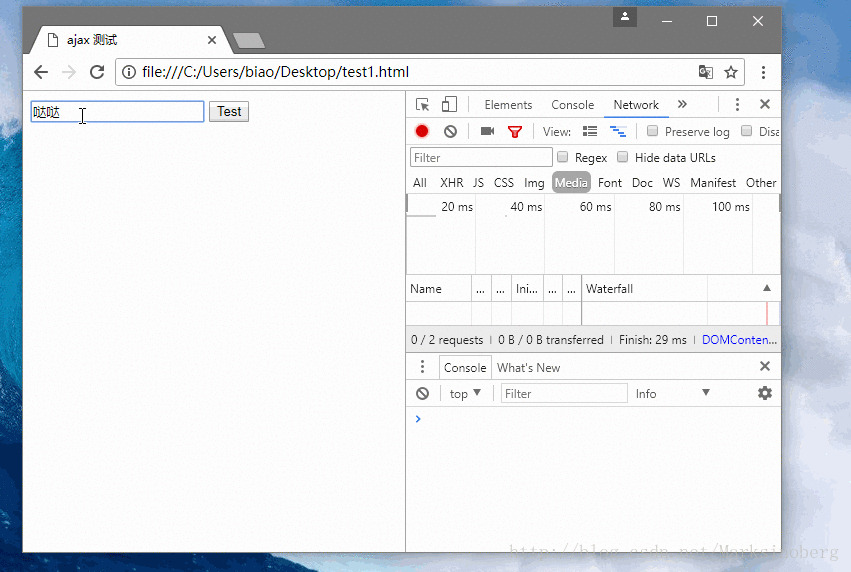
Task: Switch to the Elements tab
Action: 508,105
